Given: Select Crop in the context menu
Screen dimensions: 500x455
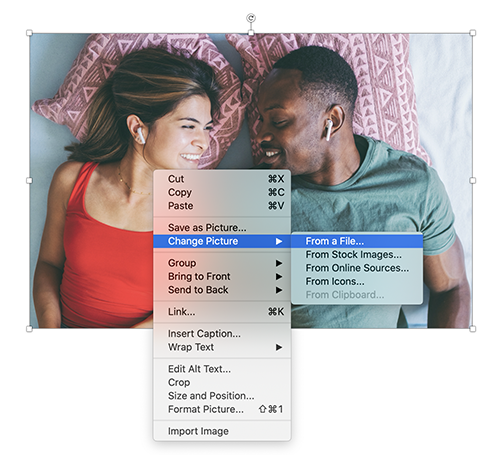Looking at the screenshot, I should pos(222,382).
